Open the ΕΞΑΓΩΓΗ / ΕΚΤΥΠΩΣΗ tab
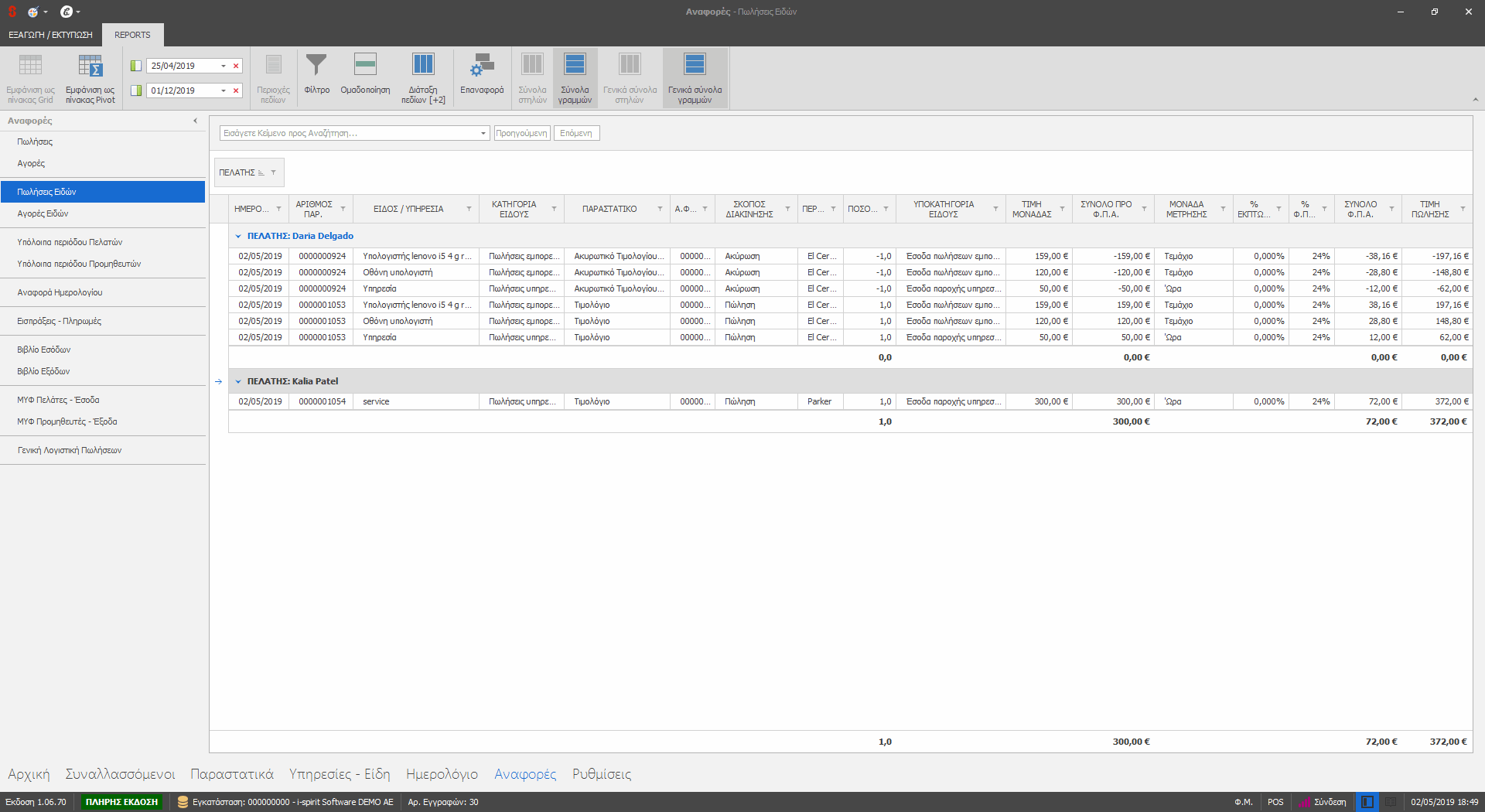The height and width of the screenshot is (812, 1485). pos(50,35)
